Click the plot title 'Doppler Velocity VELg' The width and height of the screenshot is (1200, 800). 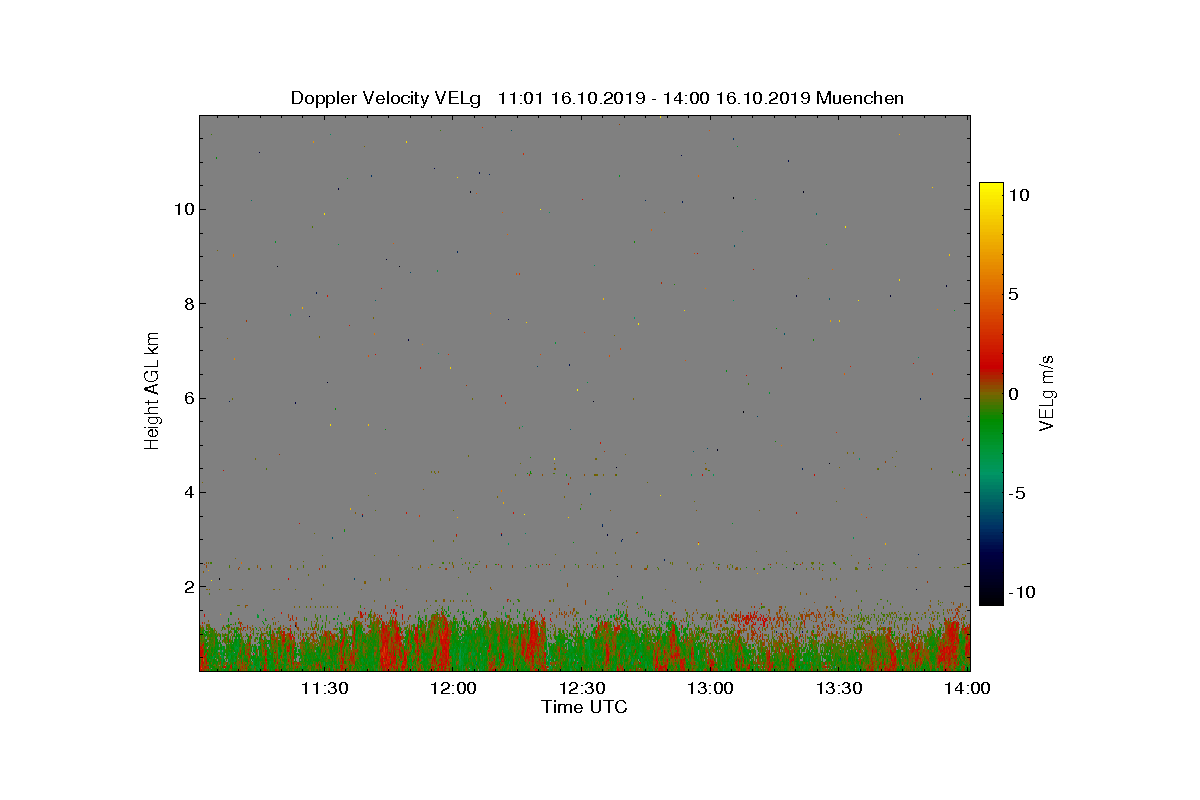(x=386, y=98)
